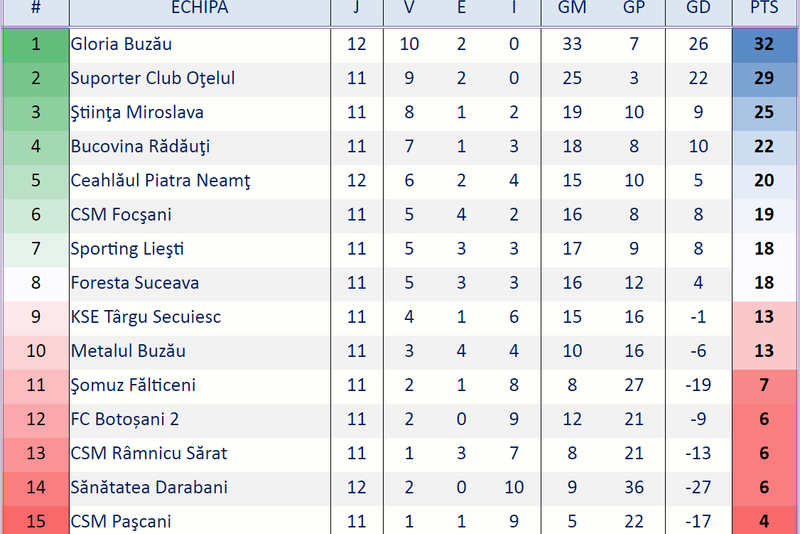This screenshot has width=800, height=534.
Task: Click the Sănătatea Darabani team name
Action: [x=149, y=487]
